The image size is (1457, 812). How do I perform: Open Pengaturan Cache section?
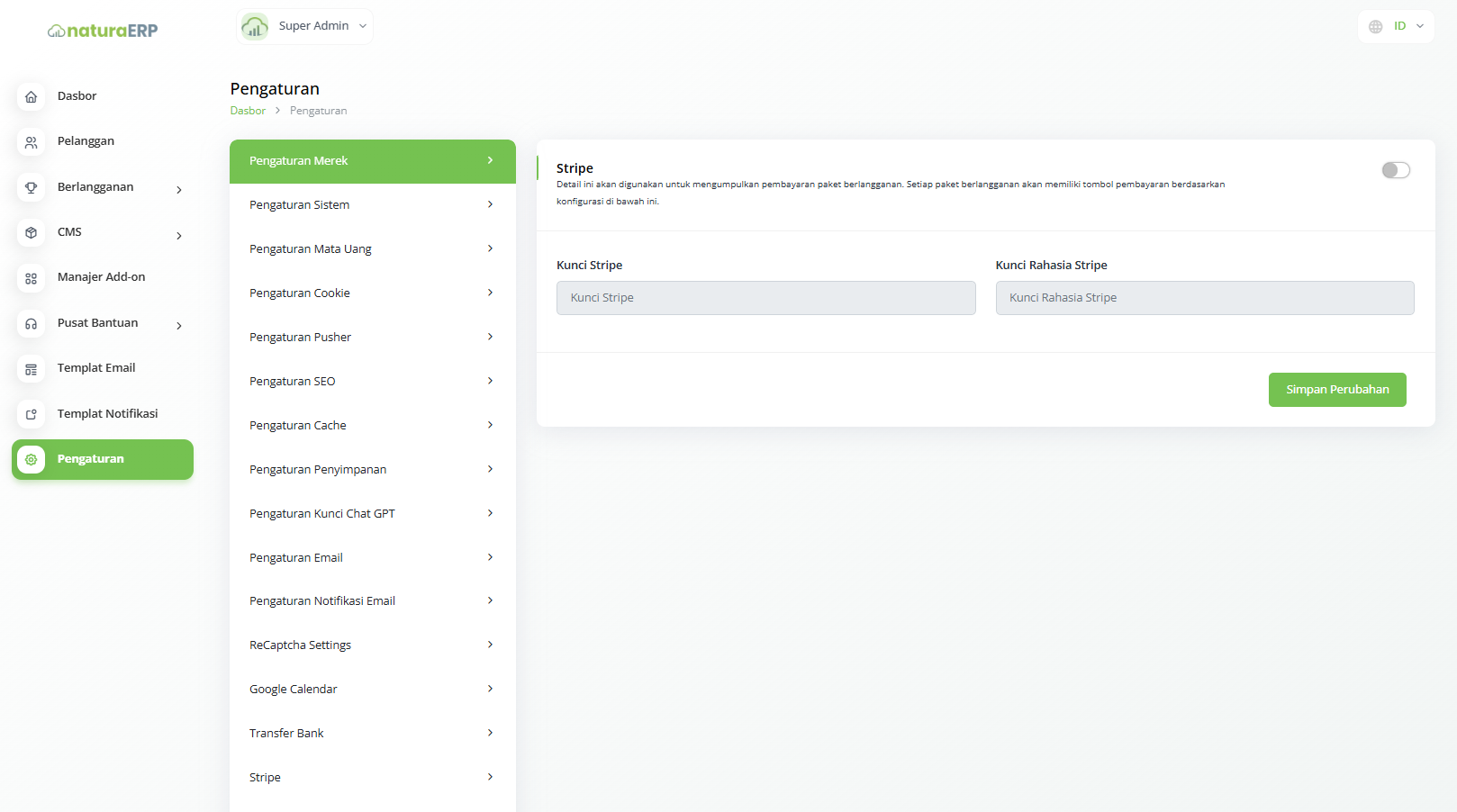pos(373,426)
